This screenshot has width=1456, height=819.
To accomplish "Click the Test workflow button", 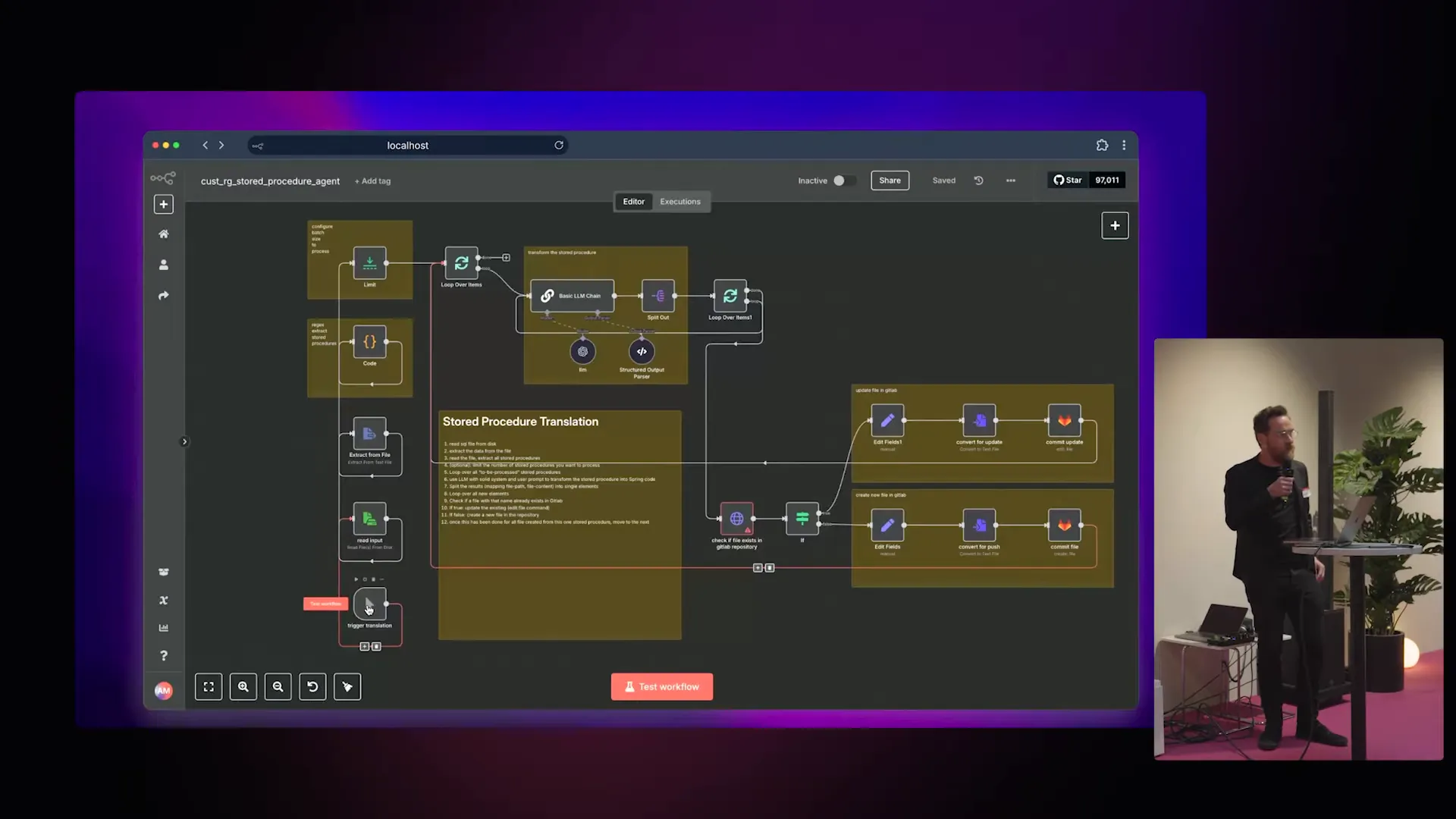I will [661, 686].
